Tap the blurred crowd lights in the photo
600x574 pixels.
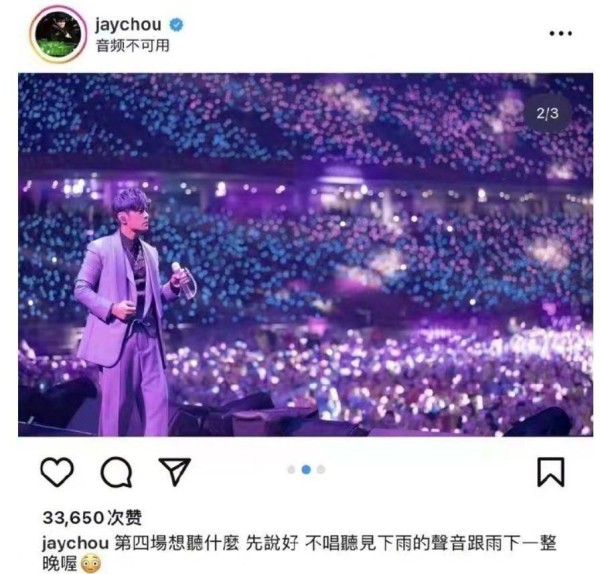(383, 268)
